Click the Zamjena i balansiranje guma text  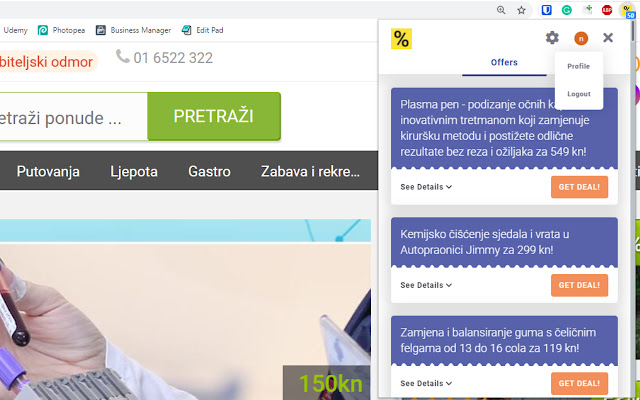click(x=498, y=340)
